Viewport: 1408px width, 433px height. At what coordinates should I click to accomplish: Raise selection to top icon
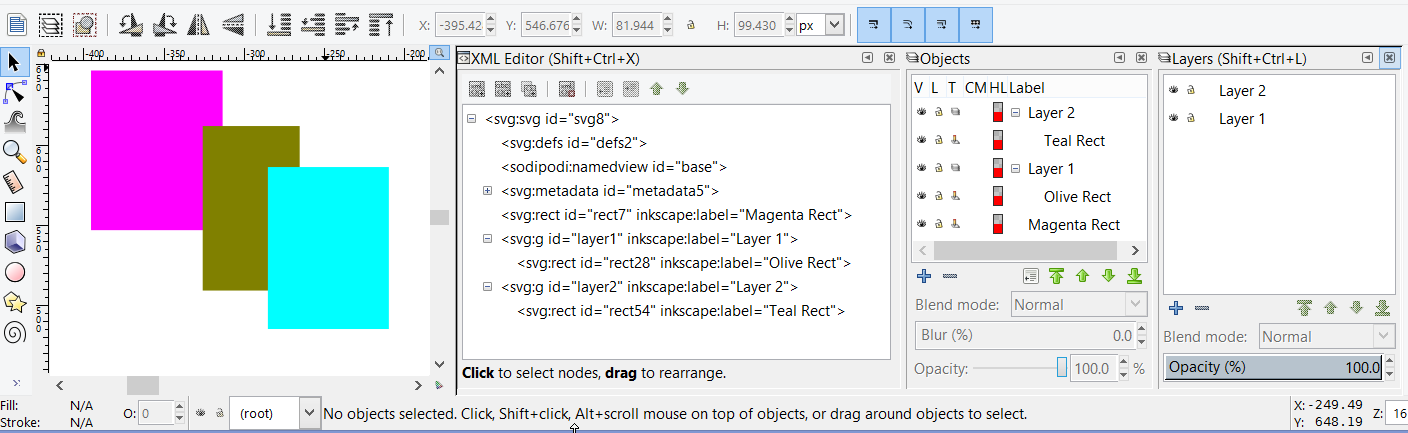click(x=381, y=23)
